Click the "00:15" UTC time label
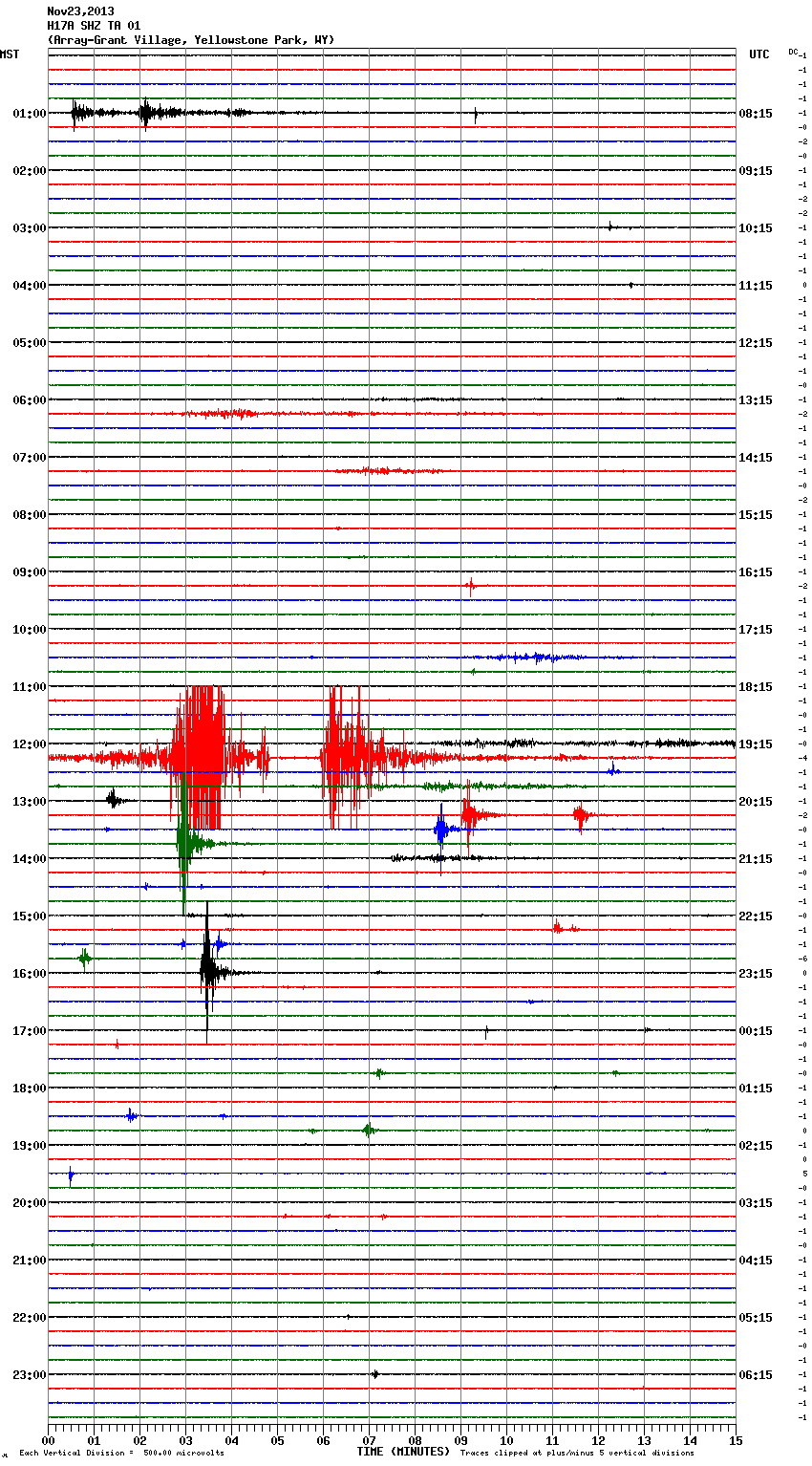Image resolution: width=812 pixels, height=1466 pixels. click(x=756, y=1031)
